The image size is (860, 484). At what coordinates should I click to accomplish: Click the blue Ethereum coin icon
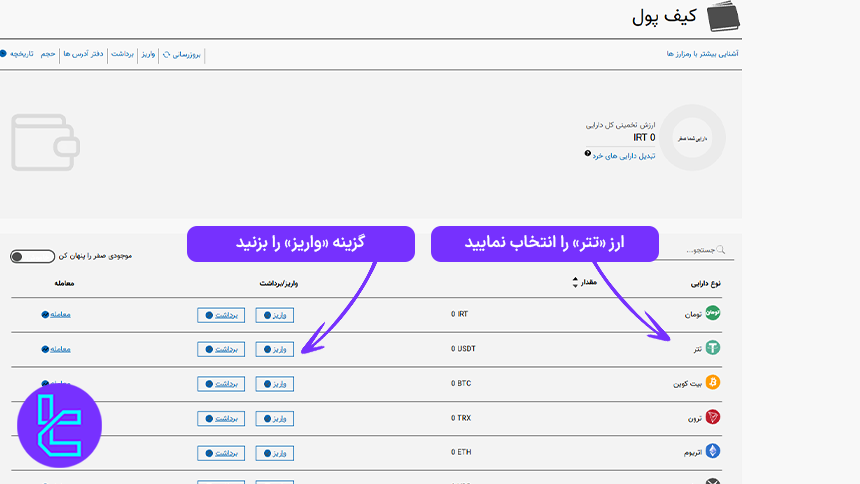[712, 451]
